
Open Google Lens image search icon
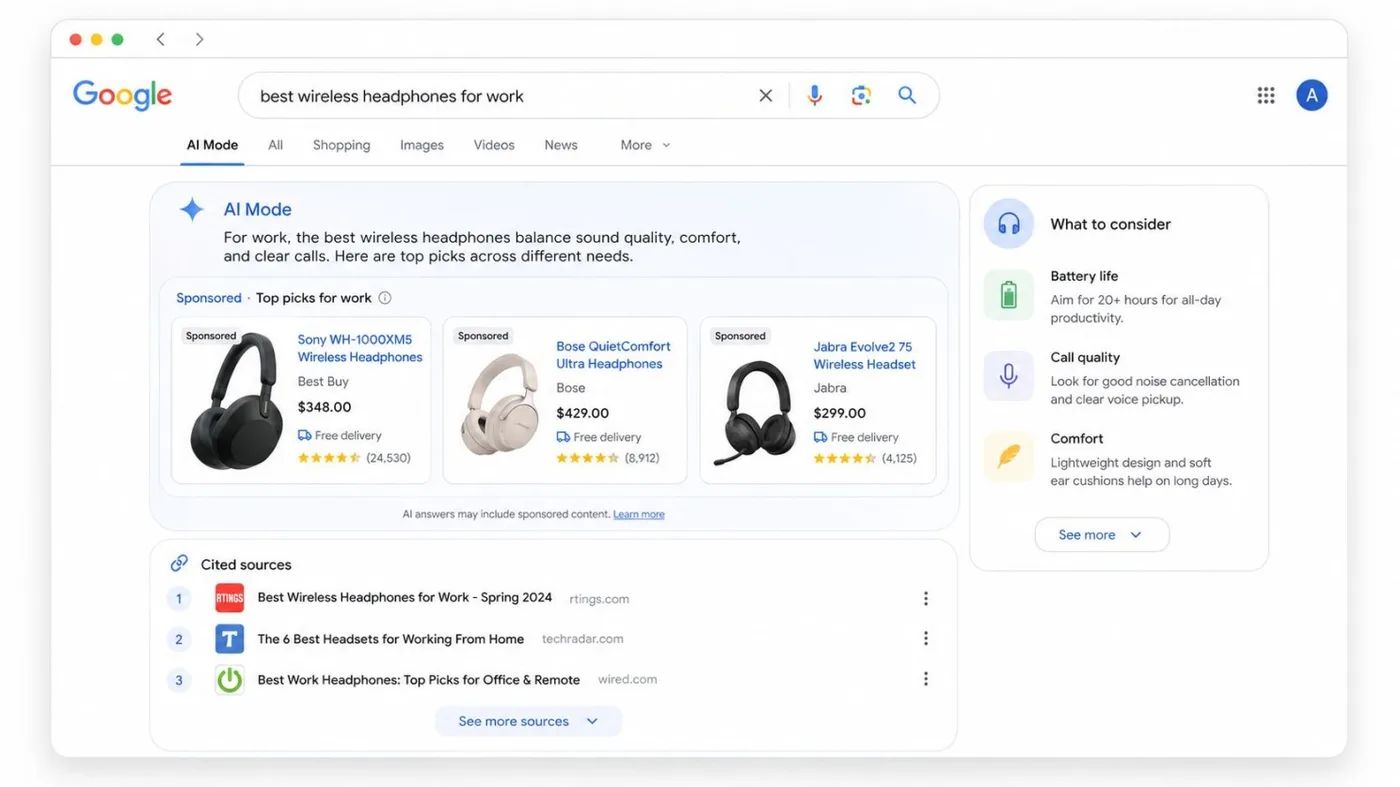(861, 96)
